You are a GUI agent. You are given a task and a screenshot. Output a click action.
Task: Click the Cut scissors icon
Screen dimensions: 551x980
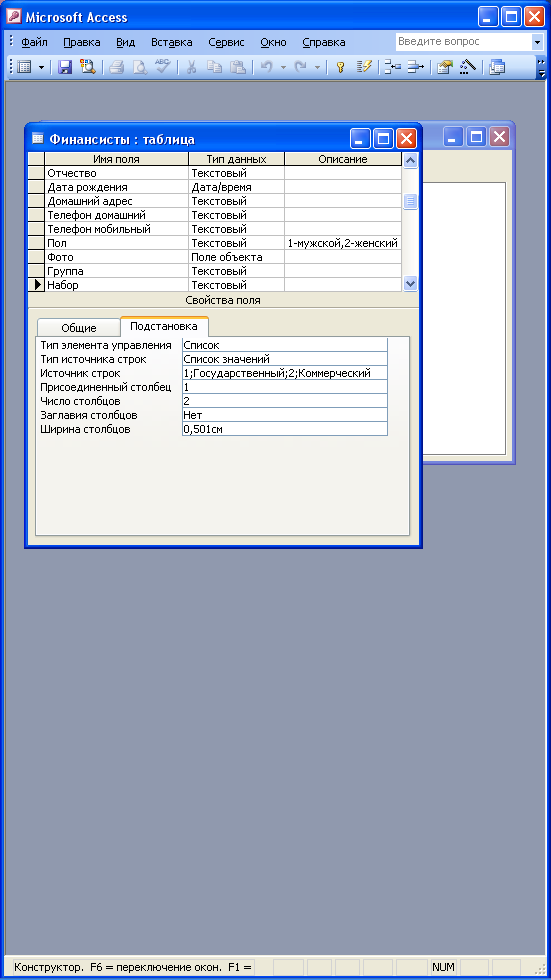[x=192, y=67]
